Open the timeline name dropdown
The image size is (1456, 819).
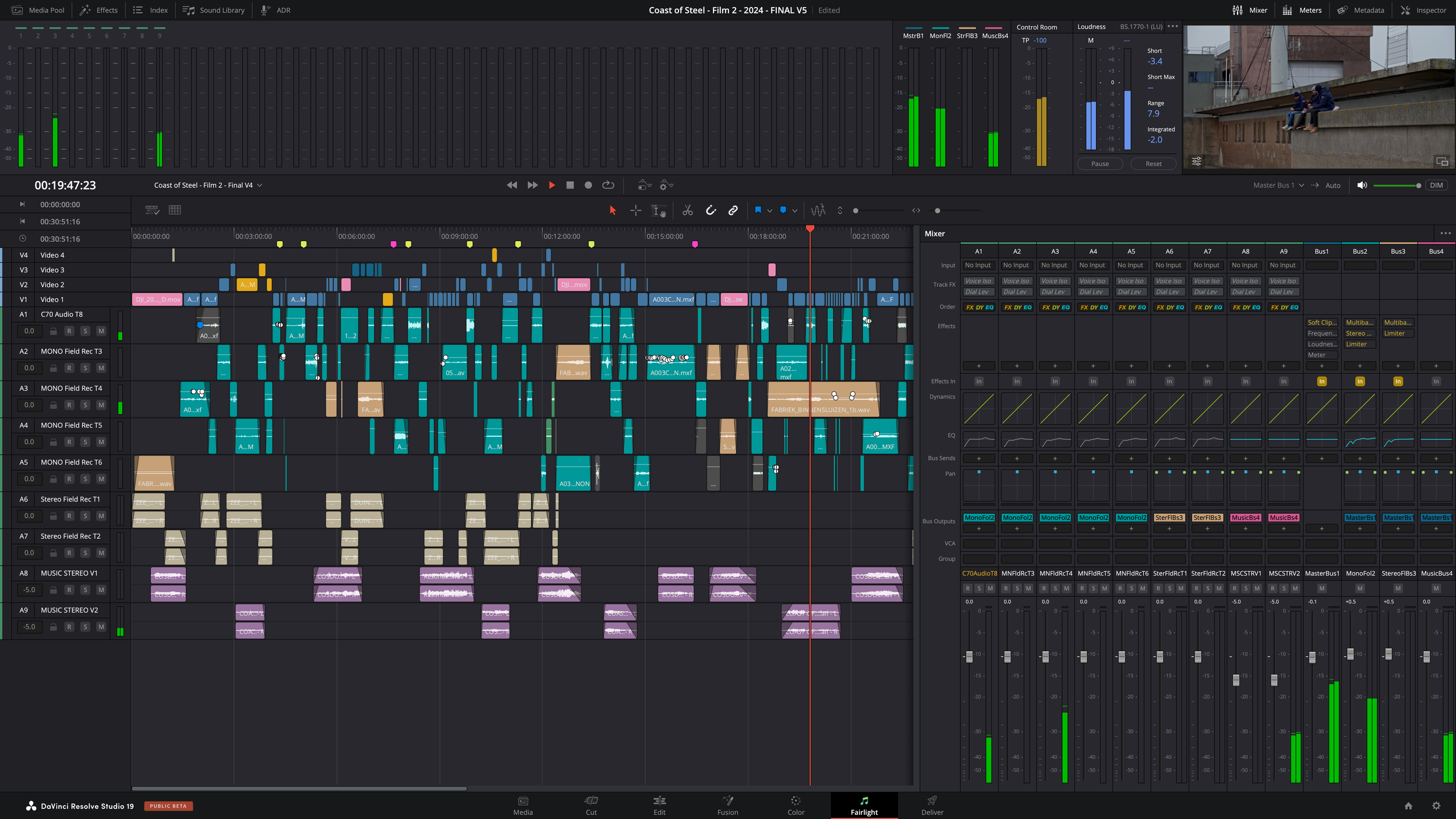208,185
